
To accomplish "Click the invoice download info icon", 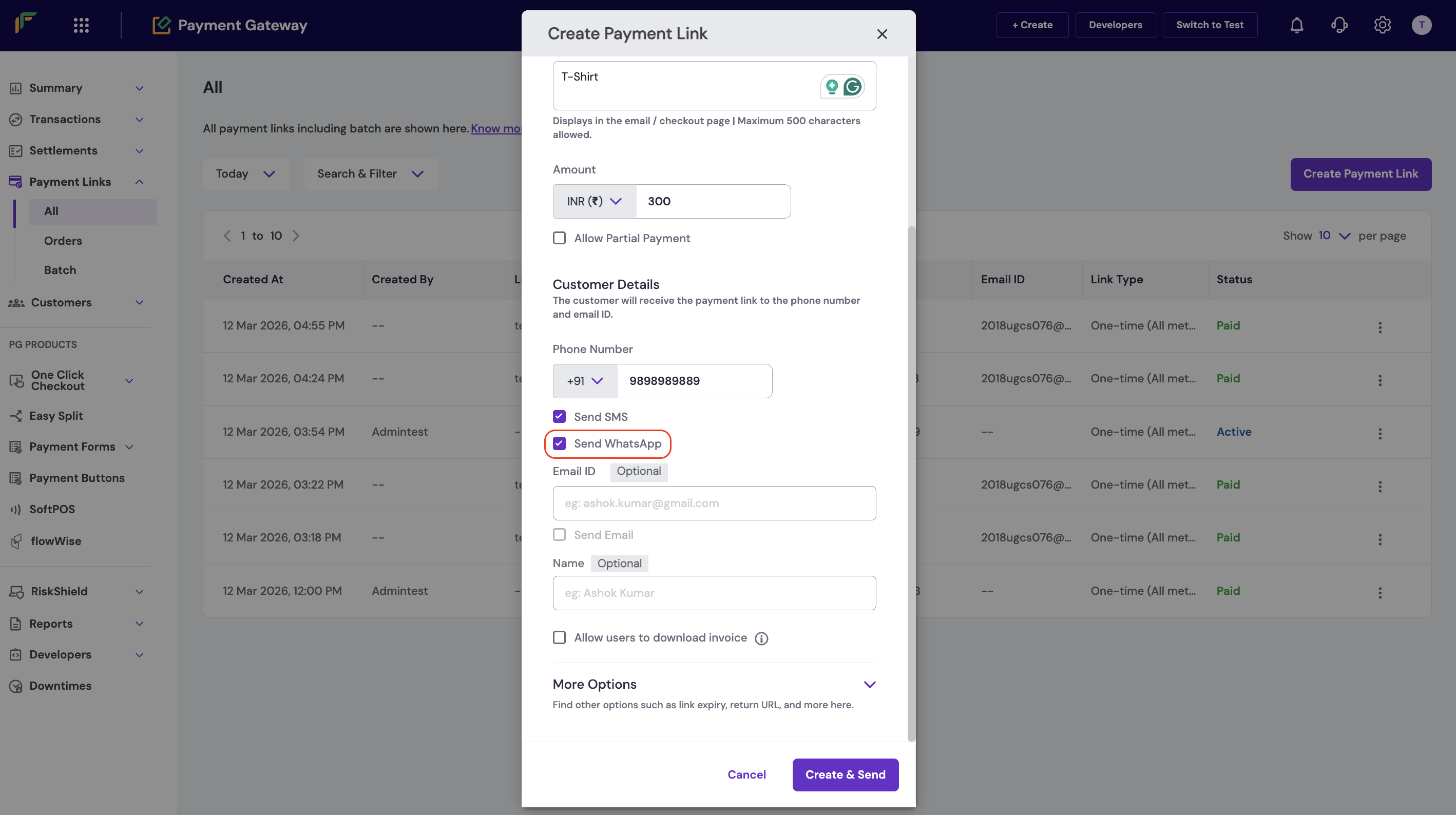I will click(761, 638).
